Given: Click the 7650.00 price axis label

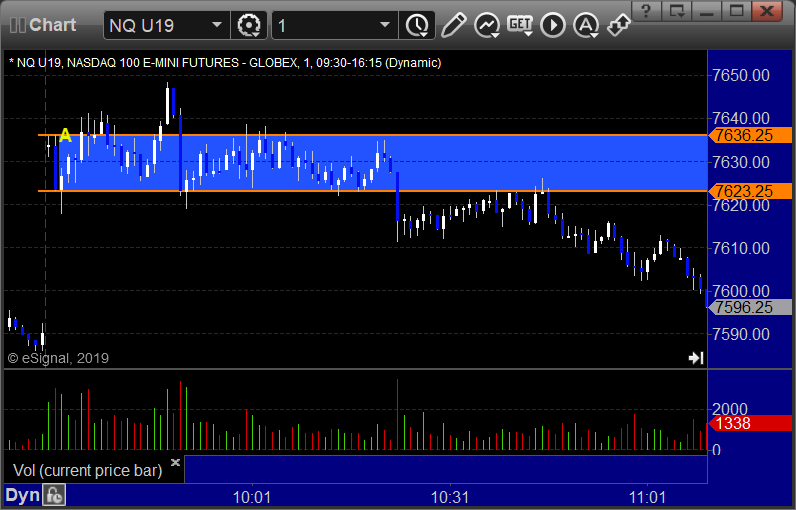Looking at the screenshot, I should 741,75.
